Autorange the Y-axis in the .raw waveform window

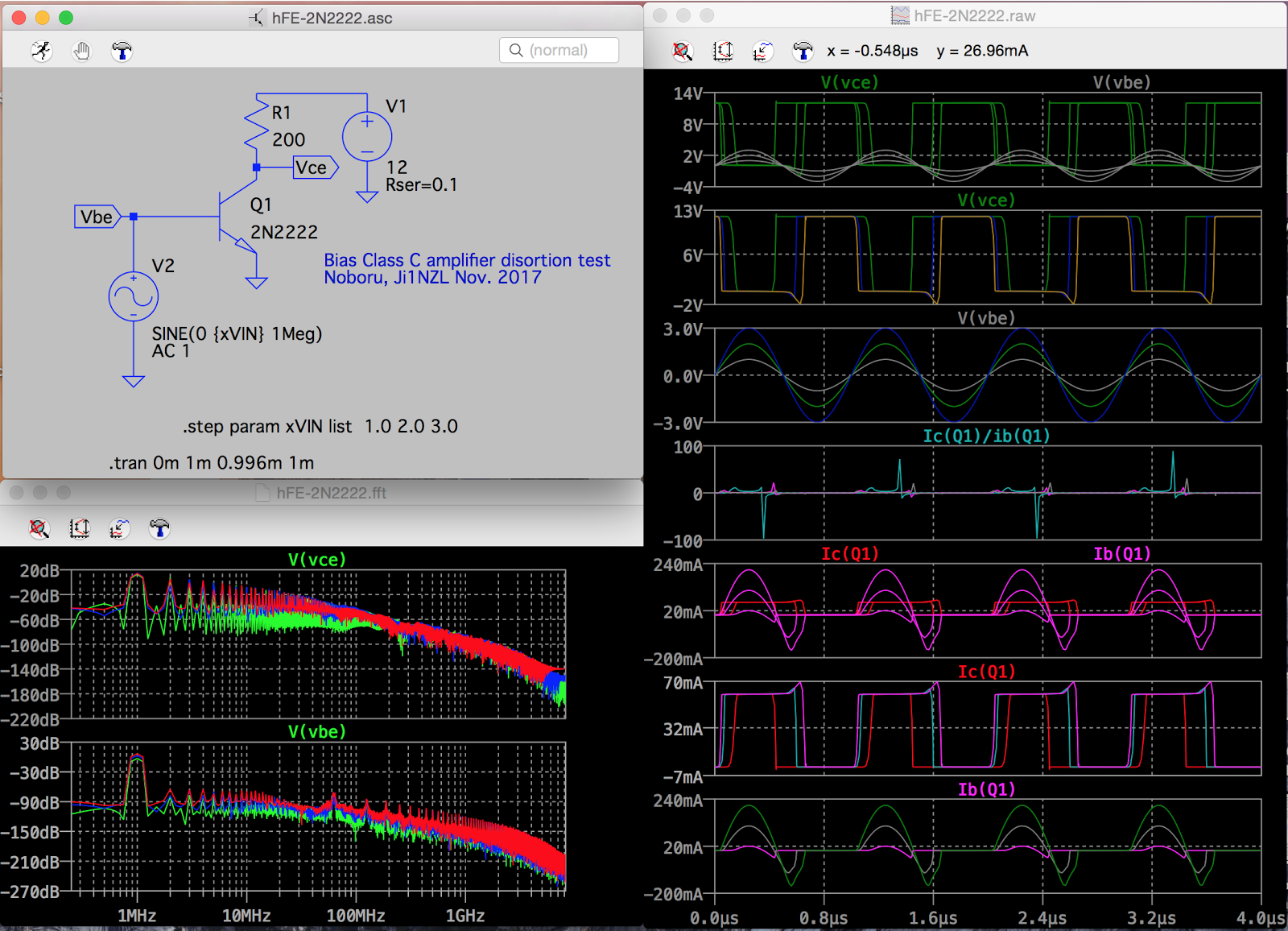tap(723, 52)
